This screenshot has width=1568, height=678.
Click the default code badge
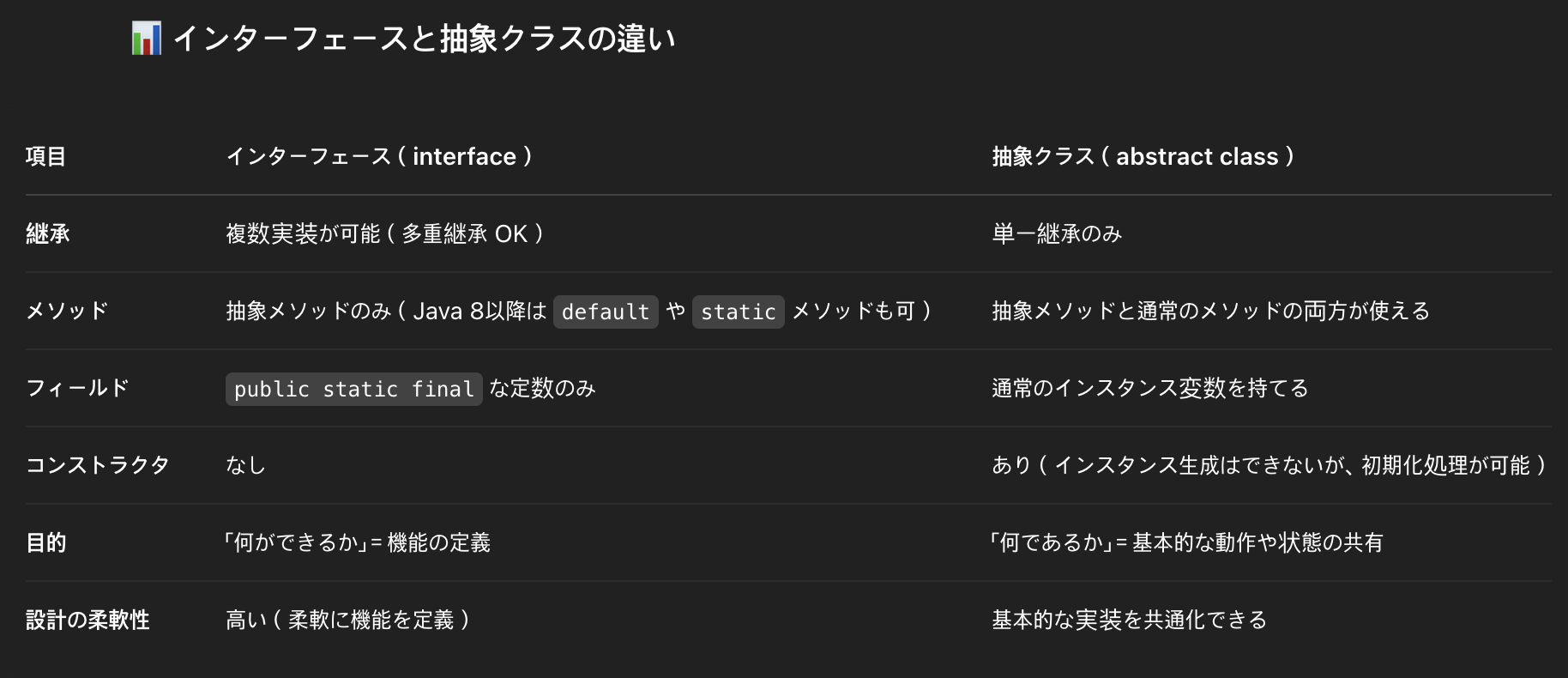606,312
